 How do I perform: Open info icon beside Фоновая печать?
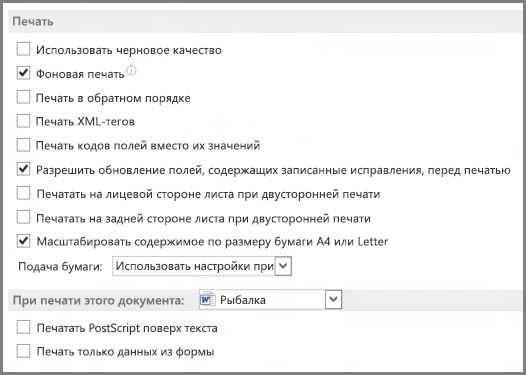click(131, 70)
